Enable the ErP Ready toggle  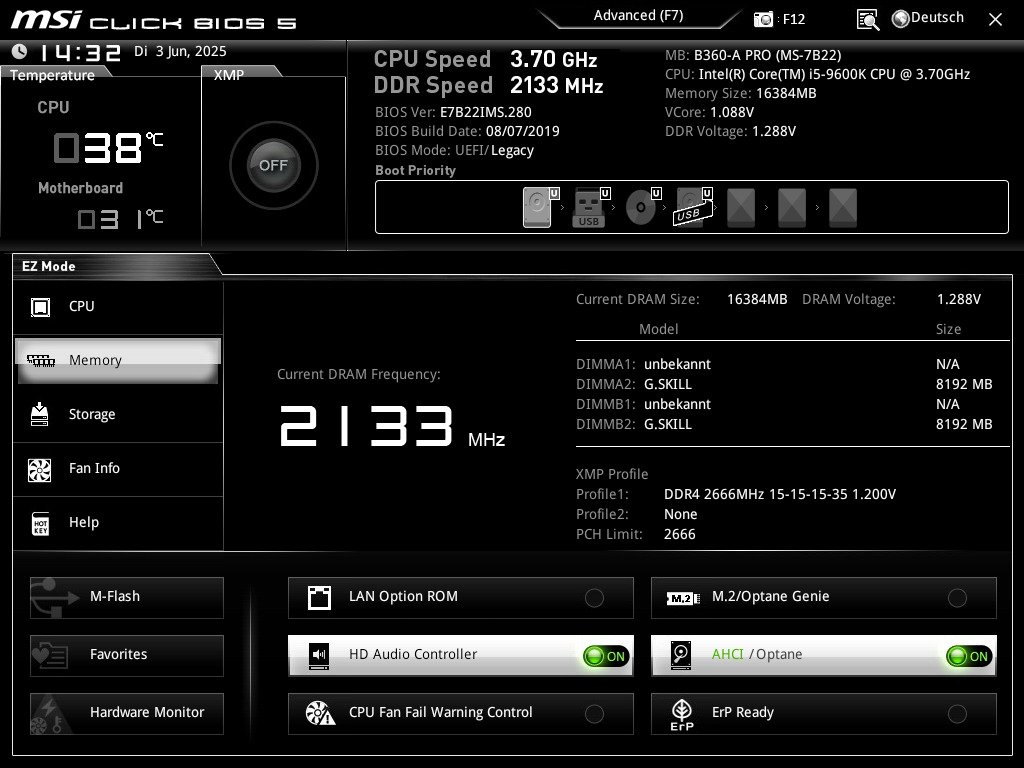point(957,714)
